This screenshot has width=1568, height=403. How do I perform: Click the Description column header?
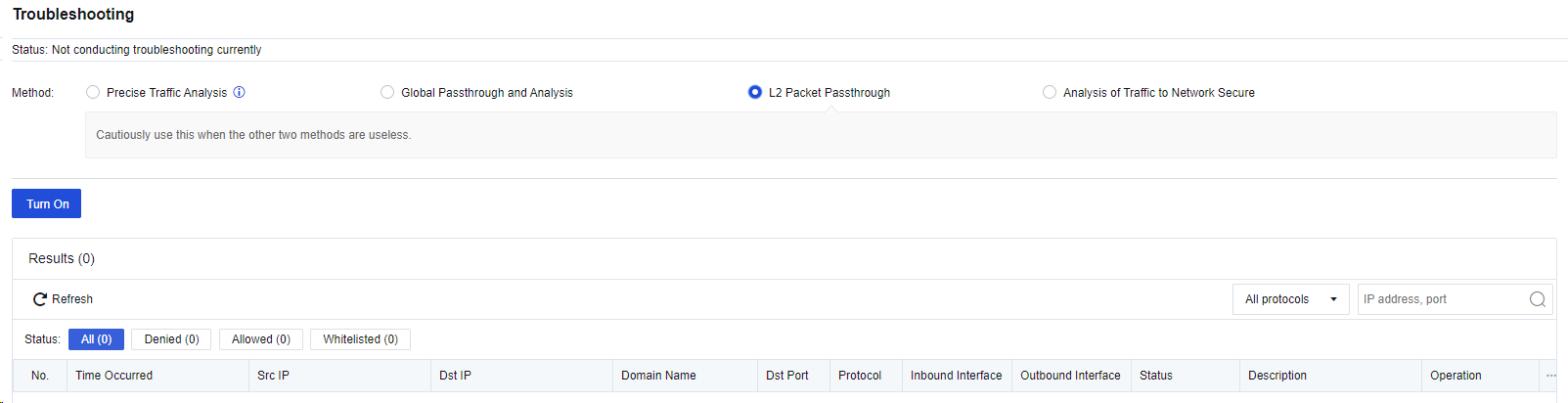click(1277, 376)
